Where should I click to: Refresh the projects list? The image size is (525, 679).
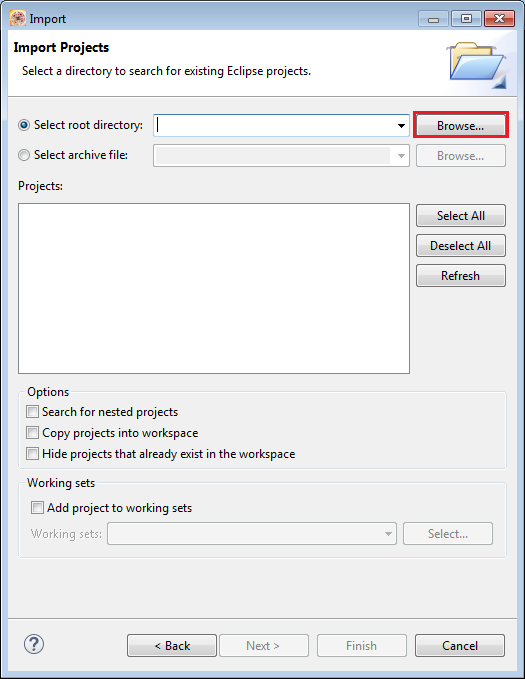pos(461,276)
